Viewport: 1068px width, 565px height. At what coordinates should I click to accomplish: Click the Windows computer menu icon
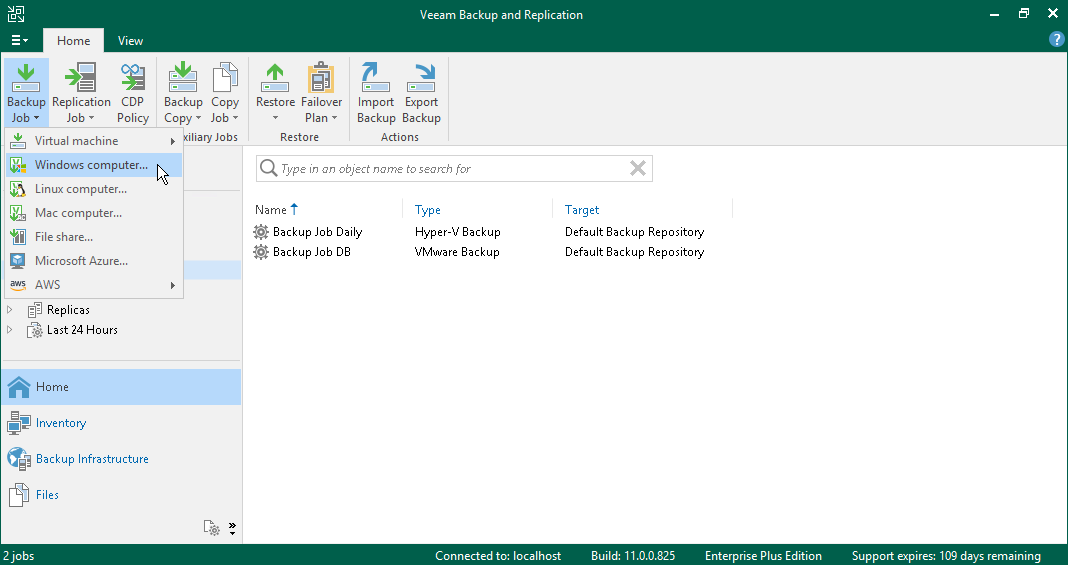click(18, 165)
